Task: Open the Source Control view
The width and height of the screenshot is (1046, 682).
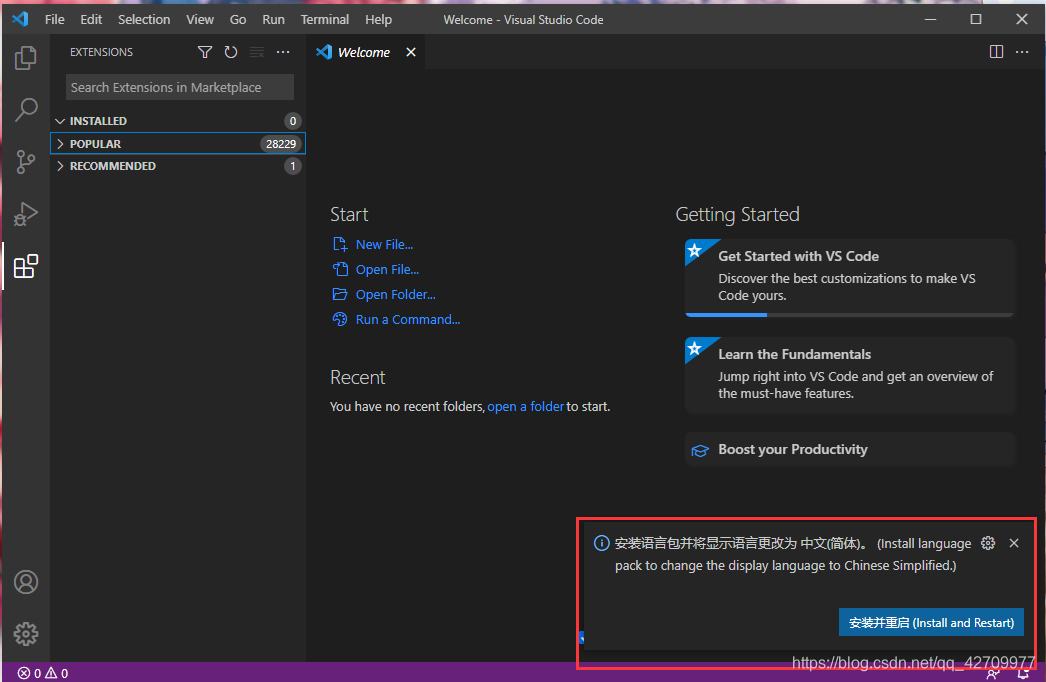Action: [25, 161]
